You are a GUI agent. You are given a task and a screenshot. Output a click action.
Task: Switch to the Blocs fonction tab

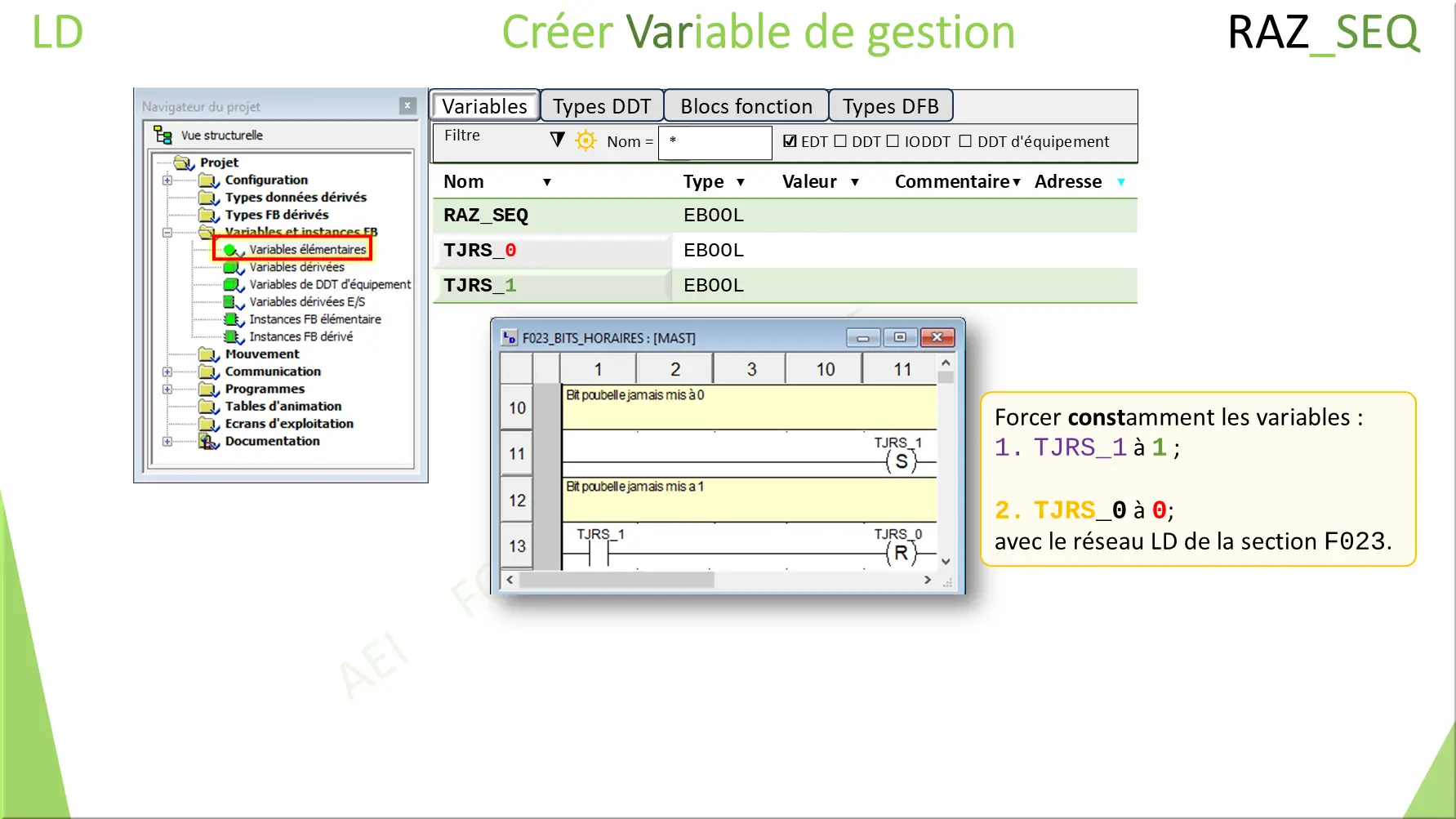click(x=746, y=105)
